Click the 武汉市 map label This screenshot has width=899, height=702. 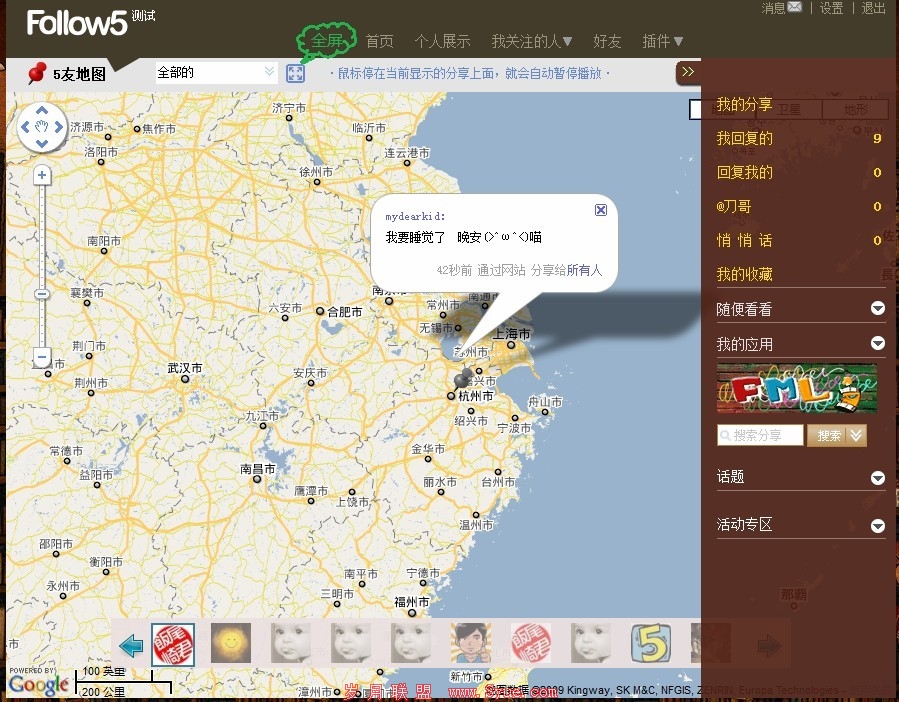pos(185,368)
